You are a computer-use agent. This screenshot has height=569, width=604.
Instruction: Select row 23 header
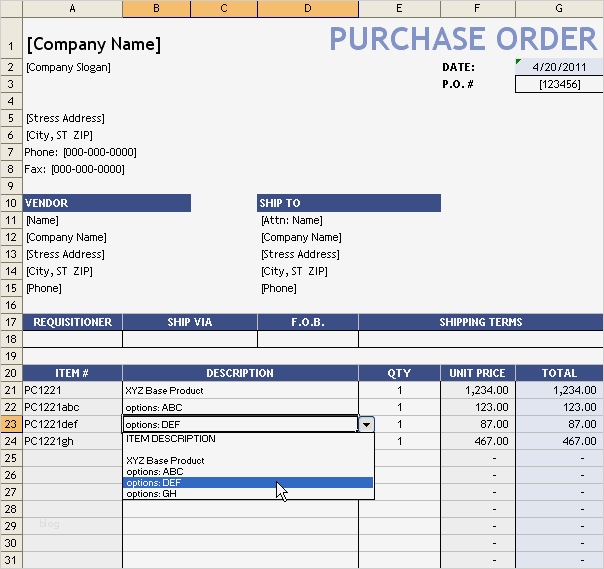tap(11, 424)
